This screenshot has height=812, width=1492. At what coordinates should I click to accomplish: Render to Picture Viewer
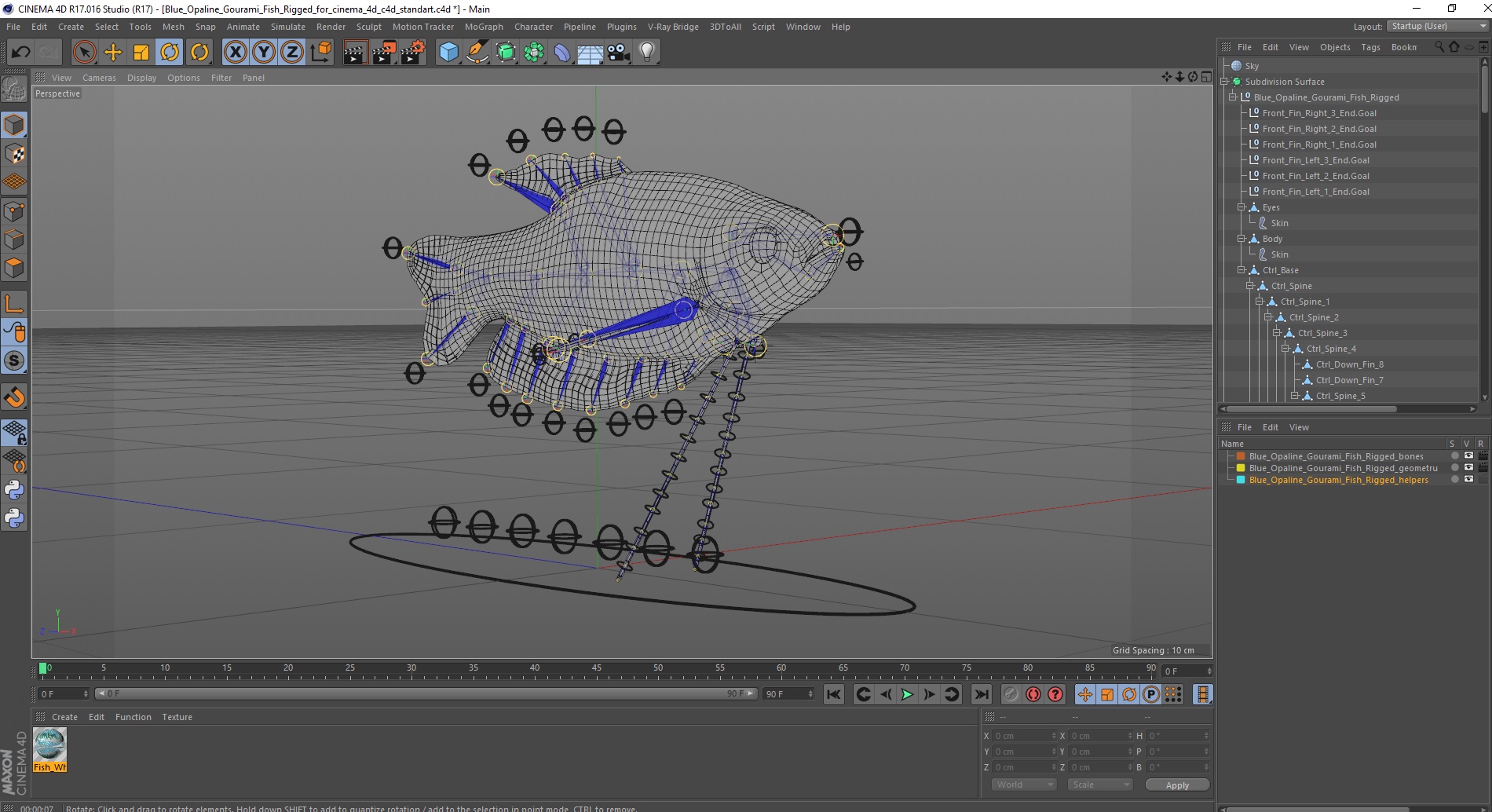pos(384,53)
